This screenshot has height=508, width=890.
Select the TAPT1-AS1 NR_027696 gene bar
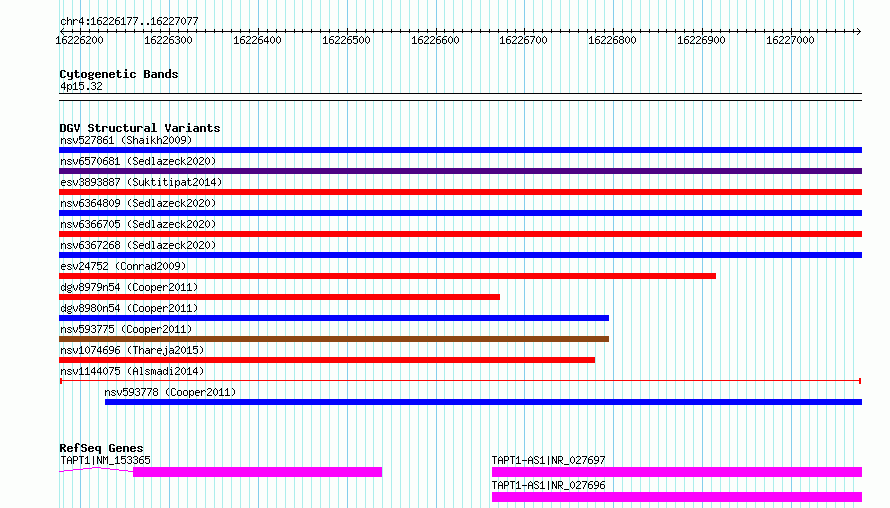677,497
